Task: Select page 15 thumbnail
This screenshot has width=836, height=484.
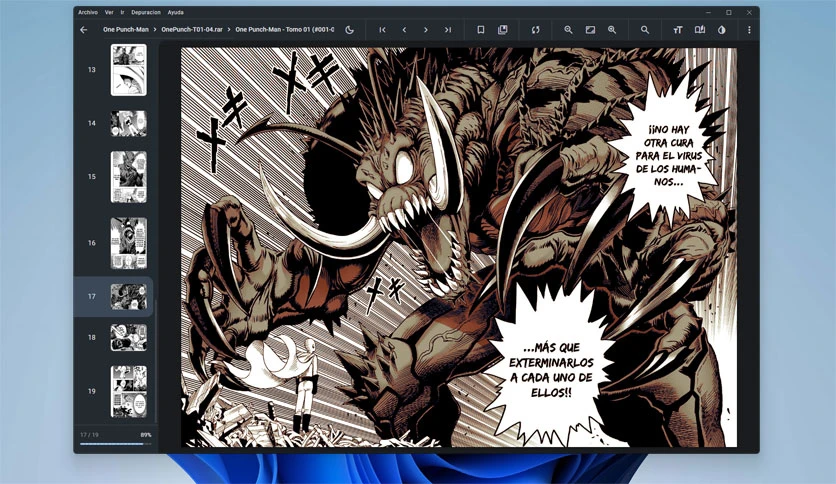Action: (128, 176)
